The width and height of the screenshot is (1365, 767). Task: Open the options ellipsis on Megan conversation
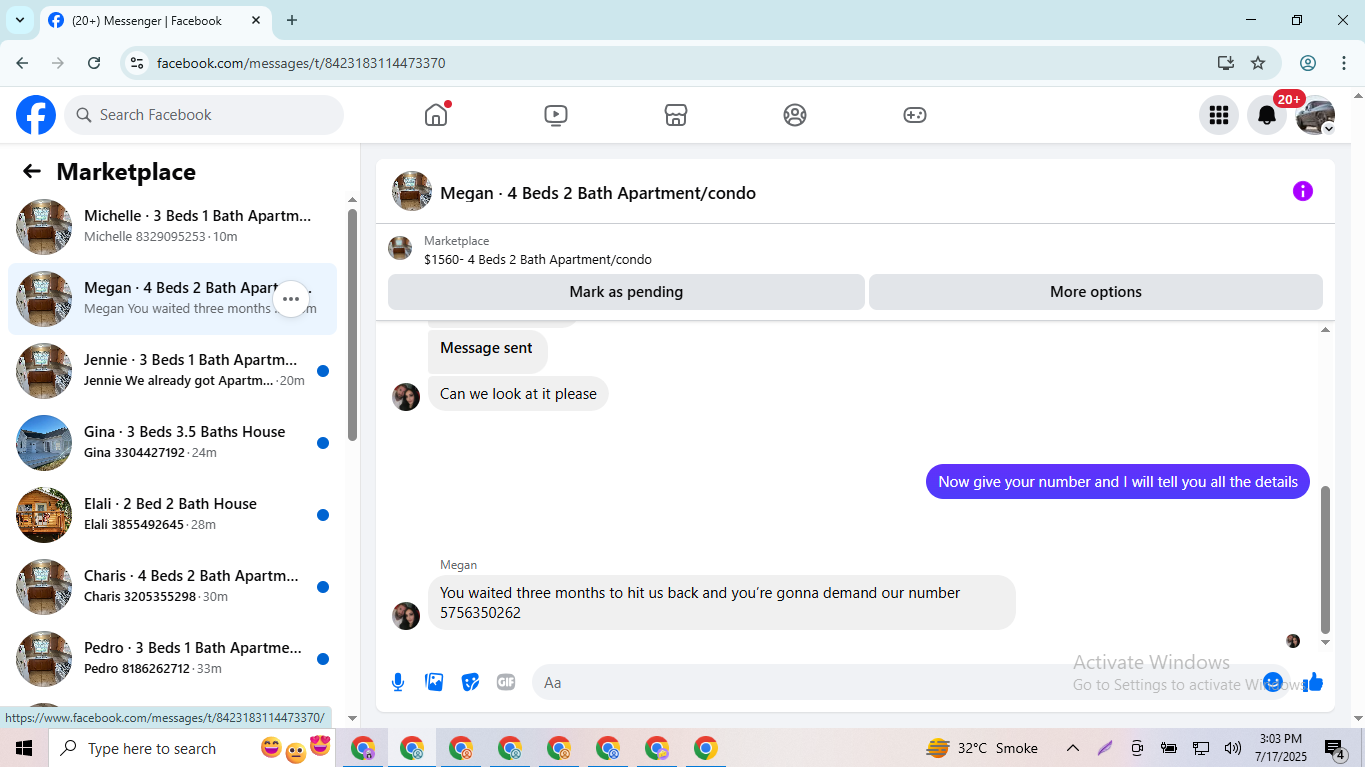click(291, 299)
